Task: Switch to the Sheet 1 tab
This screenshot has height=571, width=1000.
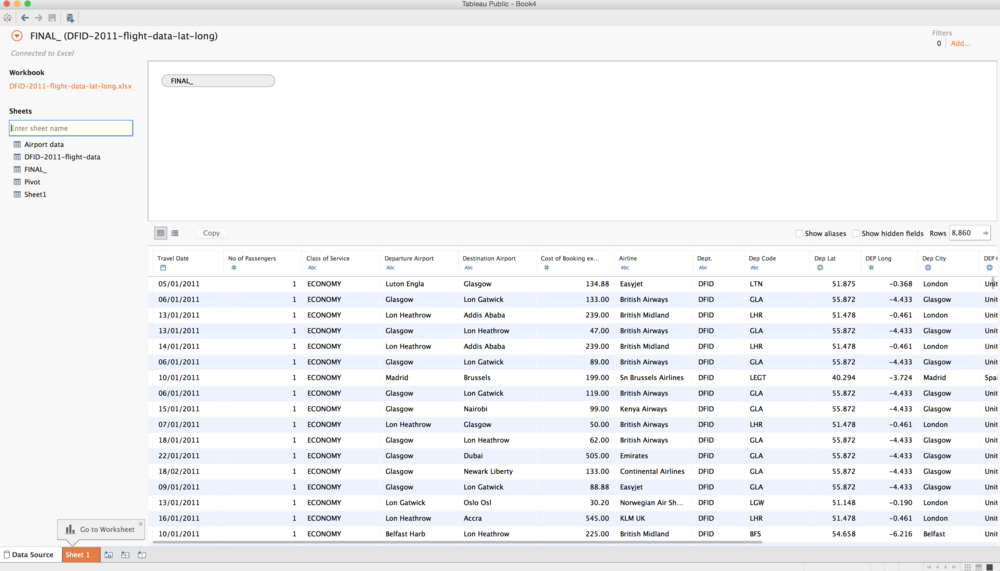Action: [x=81, y=554]
